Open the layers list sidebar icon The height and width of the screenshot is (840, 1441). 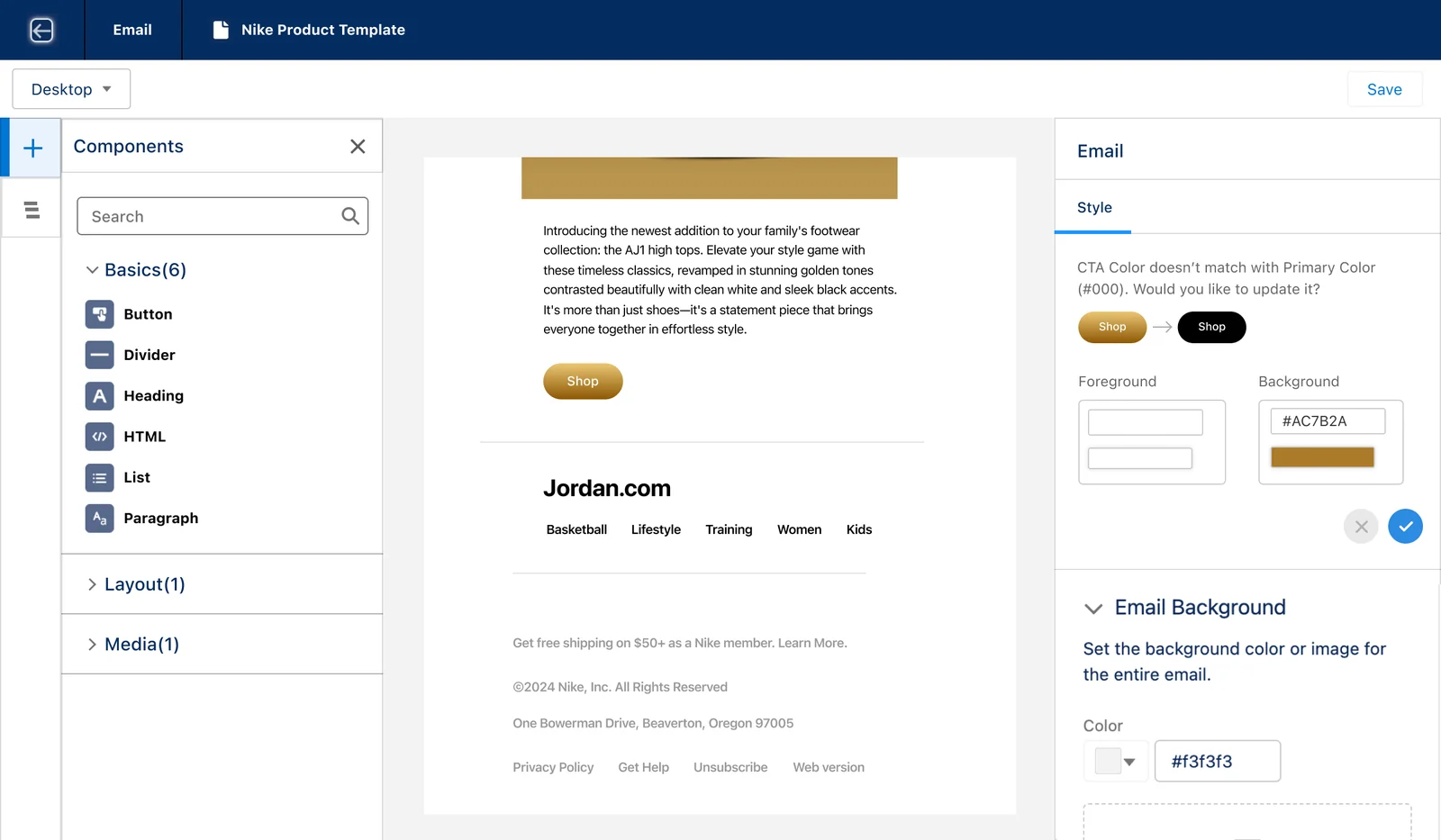(32, 210)
